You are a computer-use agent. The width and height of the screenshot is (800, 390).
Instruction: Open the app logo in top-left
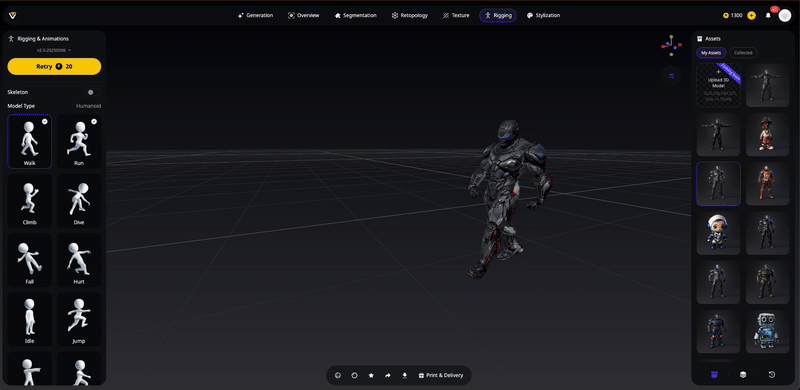13,15
